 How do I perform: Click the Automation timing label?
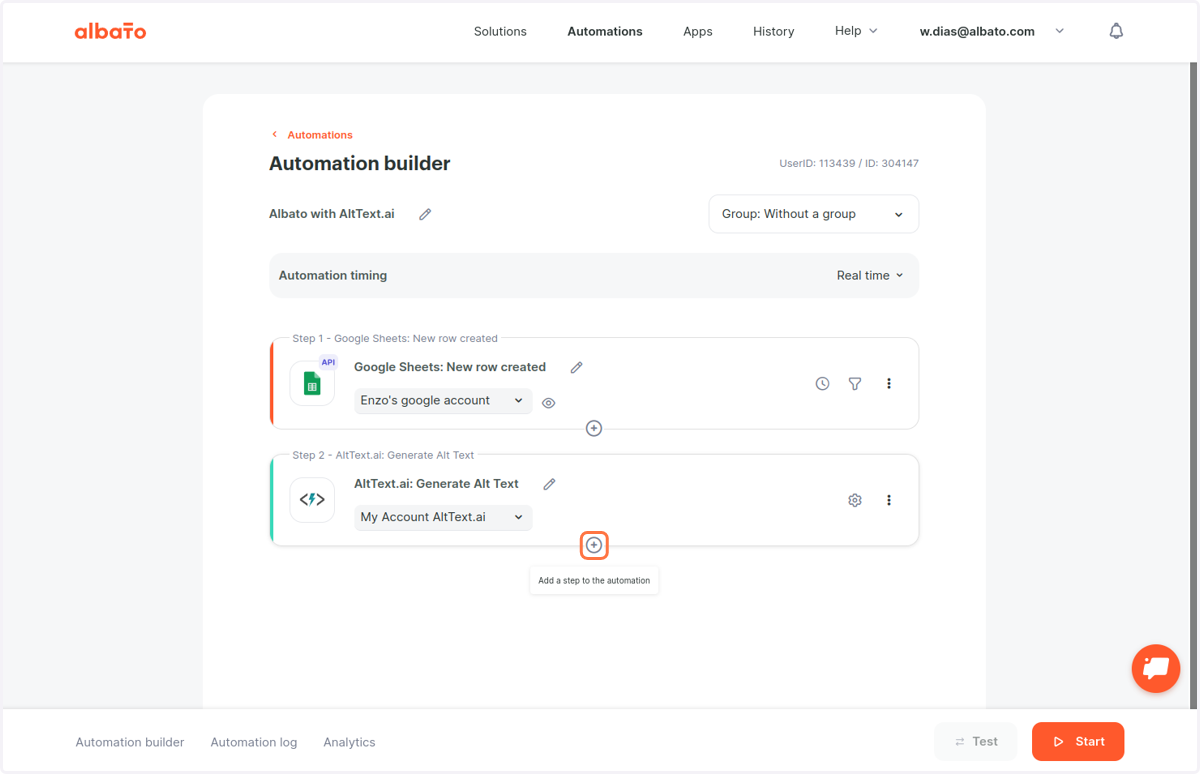coord(333,275)
